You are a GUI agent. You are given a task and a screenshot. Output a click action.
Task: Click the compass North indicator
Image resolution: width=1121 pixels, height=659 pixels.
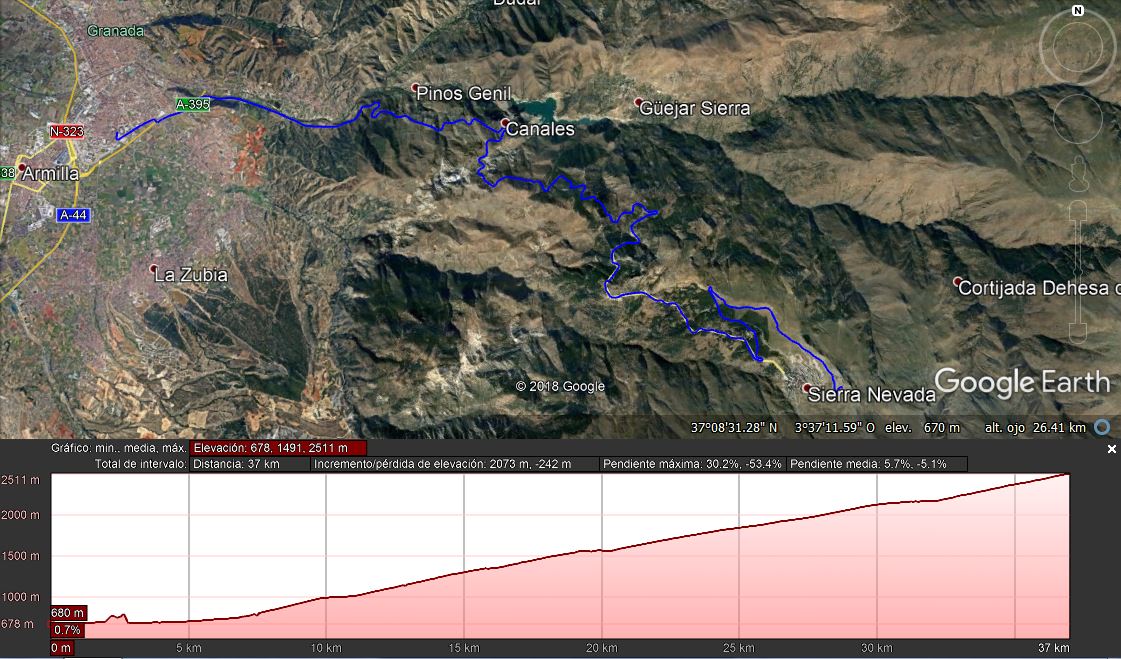(x=1078, y=11)
